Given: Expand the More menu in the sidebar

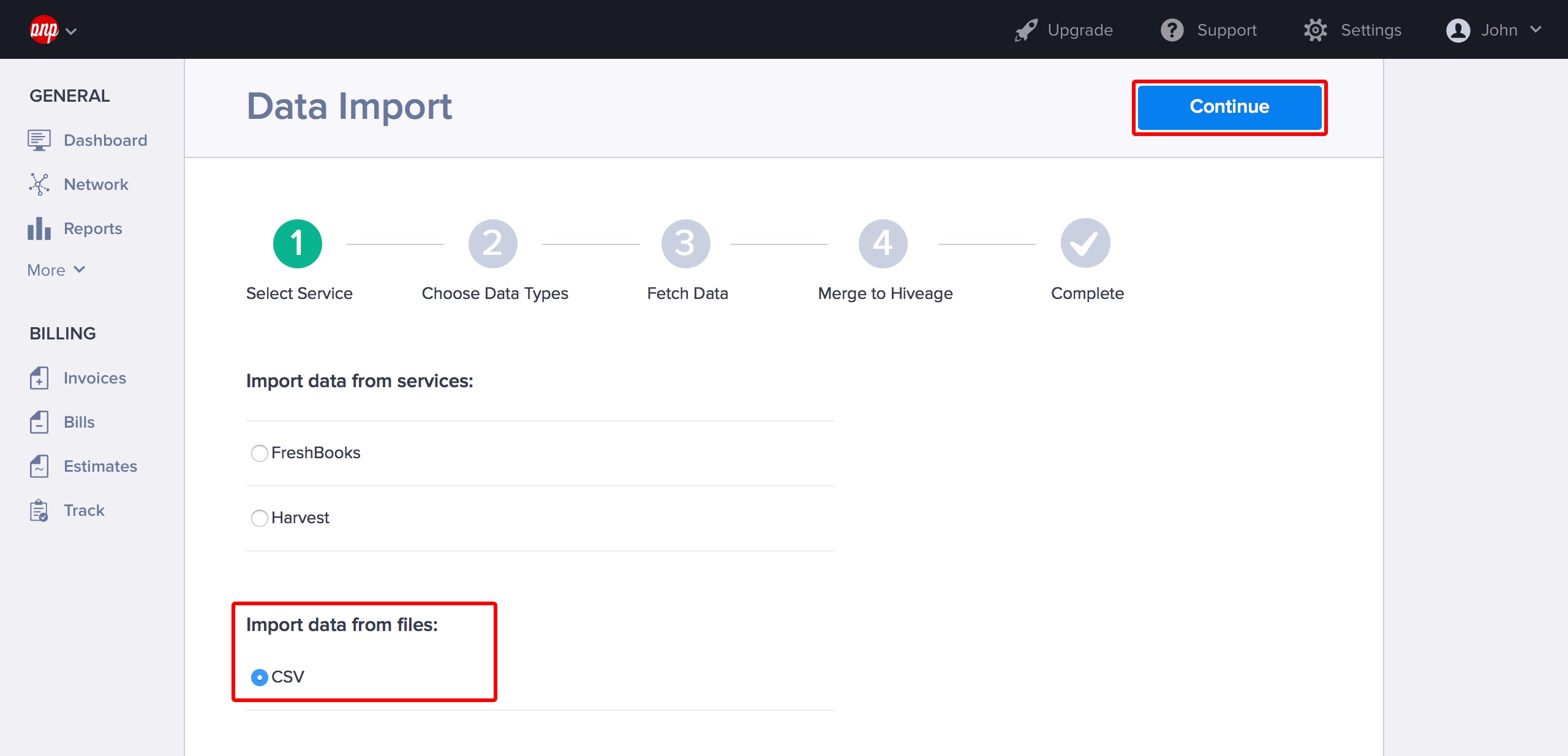Looking at the screenshot, I should coord(55,270).
